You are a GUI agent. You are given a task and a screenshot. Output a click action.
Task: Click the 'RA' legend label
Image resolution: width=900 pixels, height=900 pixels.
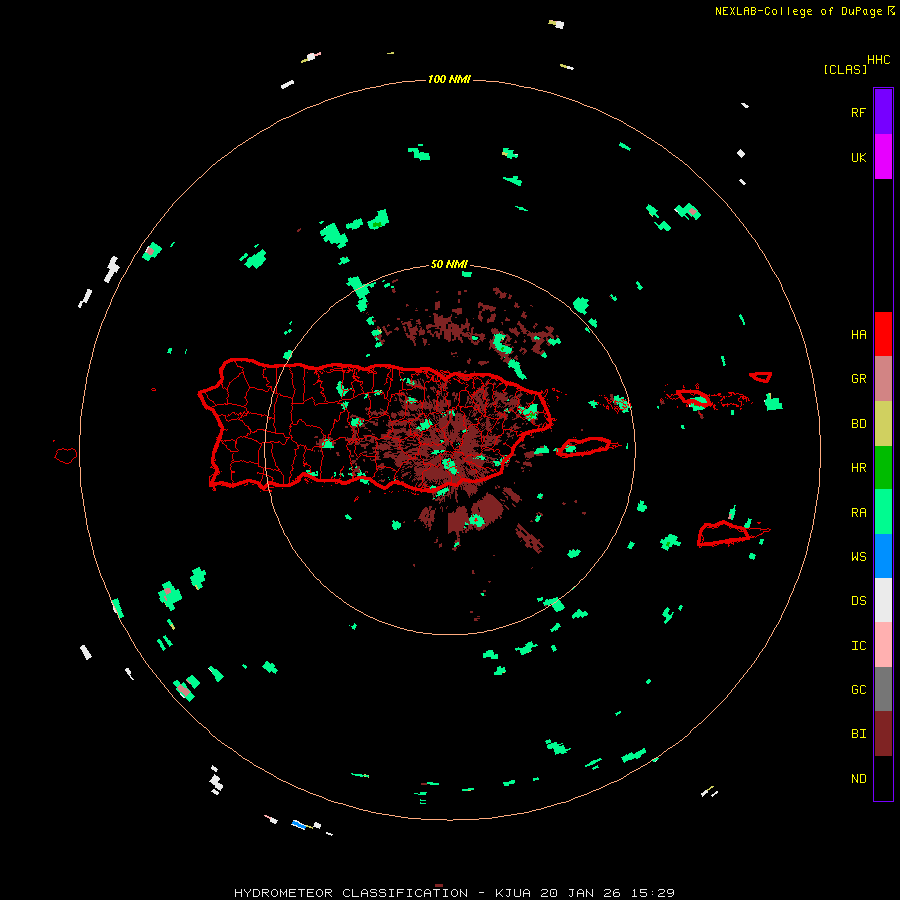click(858, 513)
